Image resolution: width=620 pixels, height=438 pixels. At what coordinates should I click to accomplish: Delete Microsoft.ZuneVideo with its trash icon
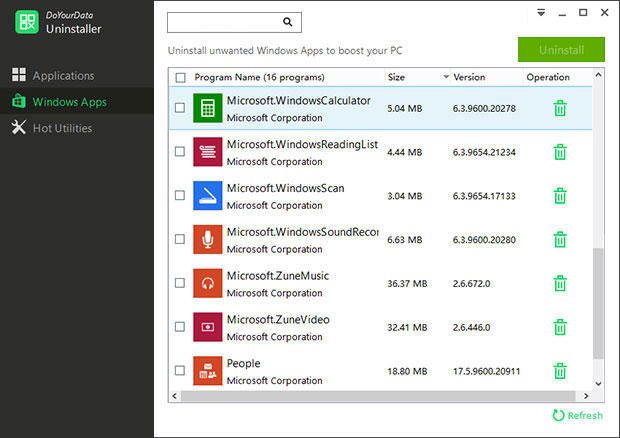tap(560, 327)
